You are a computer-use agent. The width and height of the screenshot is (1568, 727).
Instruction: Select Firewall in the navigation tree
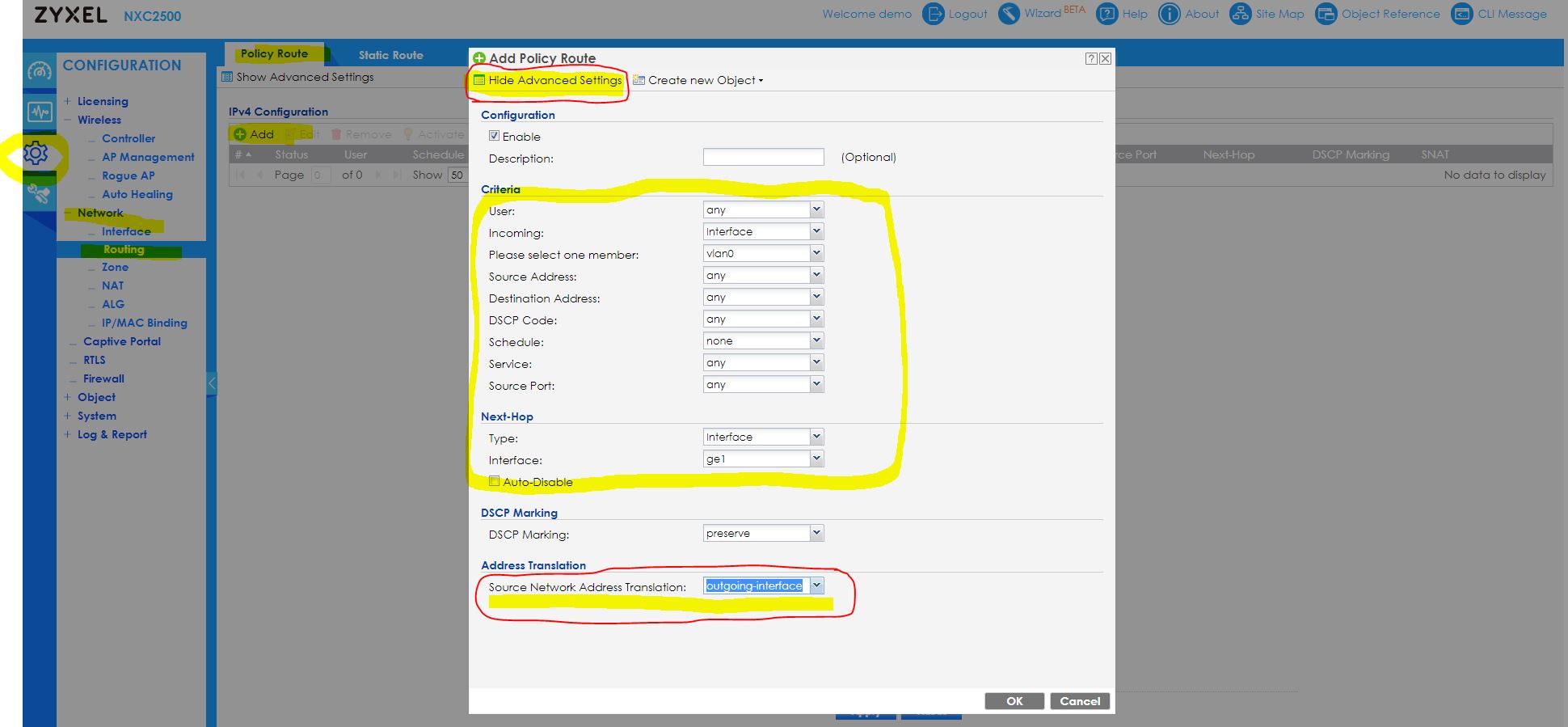point(103,378)
